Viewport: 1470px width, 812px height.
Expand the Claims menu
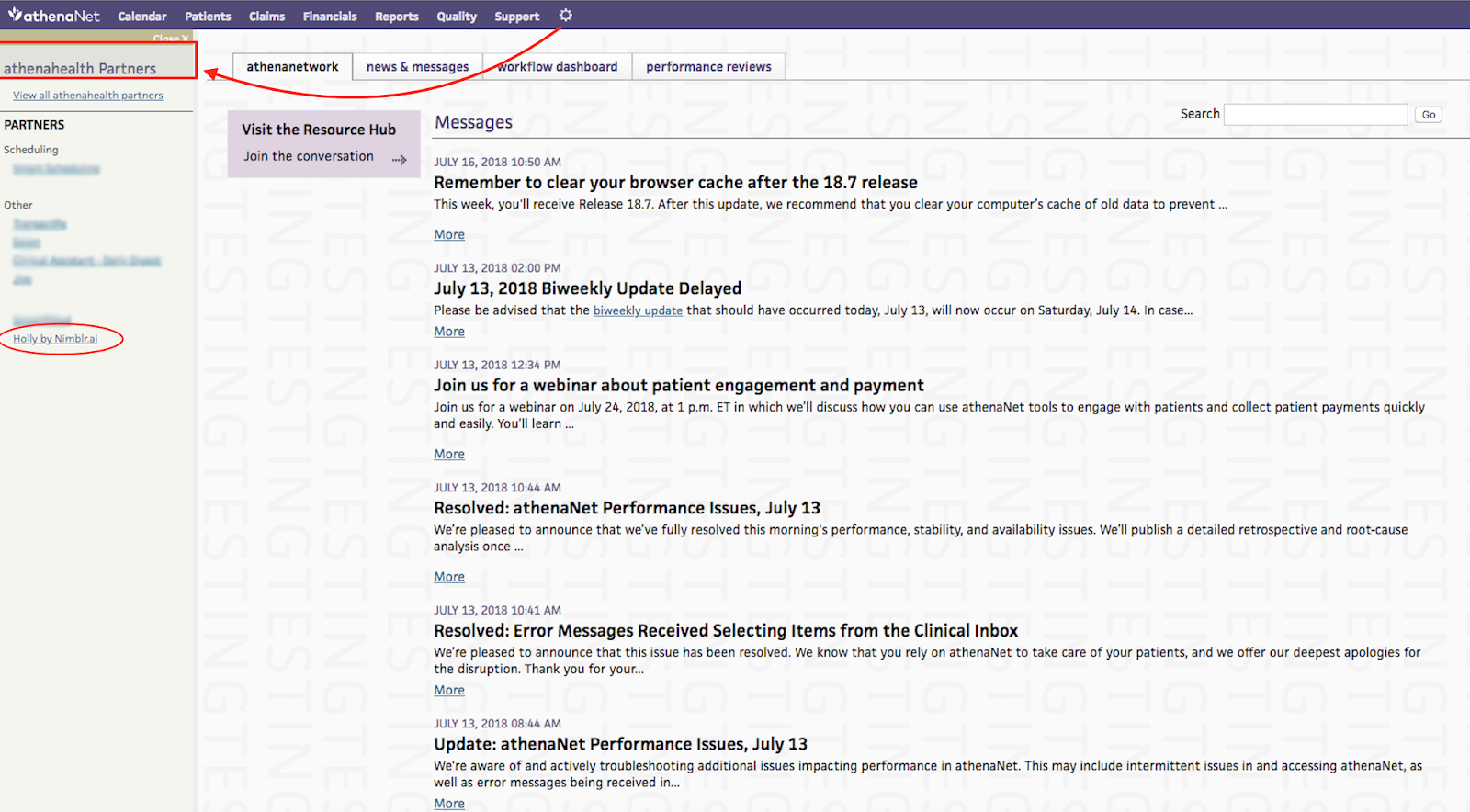(266, 17)
